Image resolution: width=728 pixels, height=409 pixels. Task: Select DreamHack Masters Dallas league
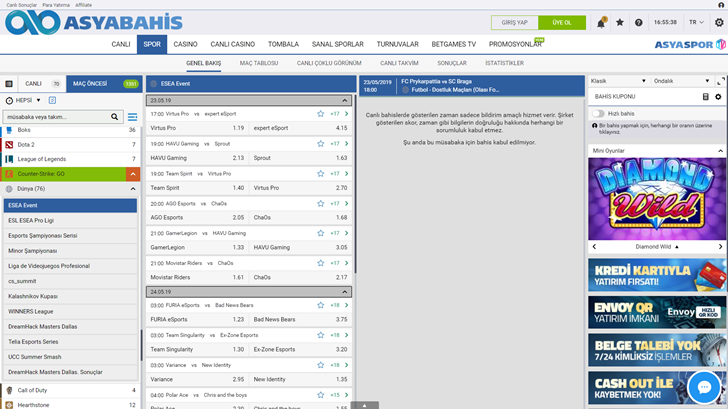[71, 327]
